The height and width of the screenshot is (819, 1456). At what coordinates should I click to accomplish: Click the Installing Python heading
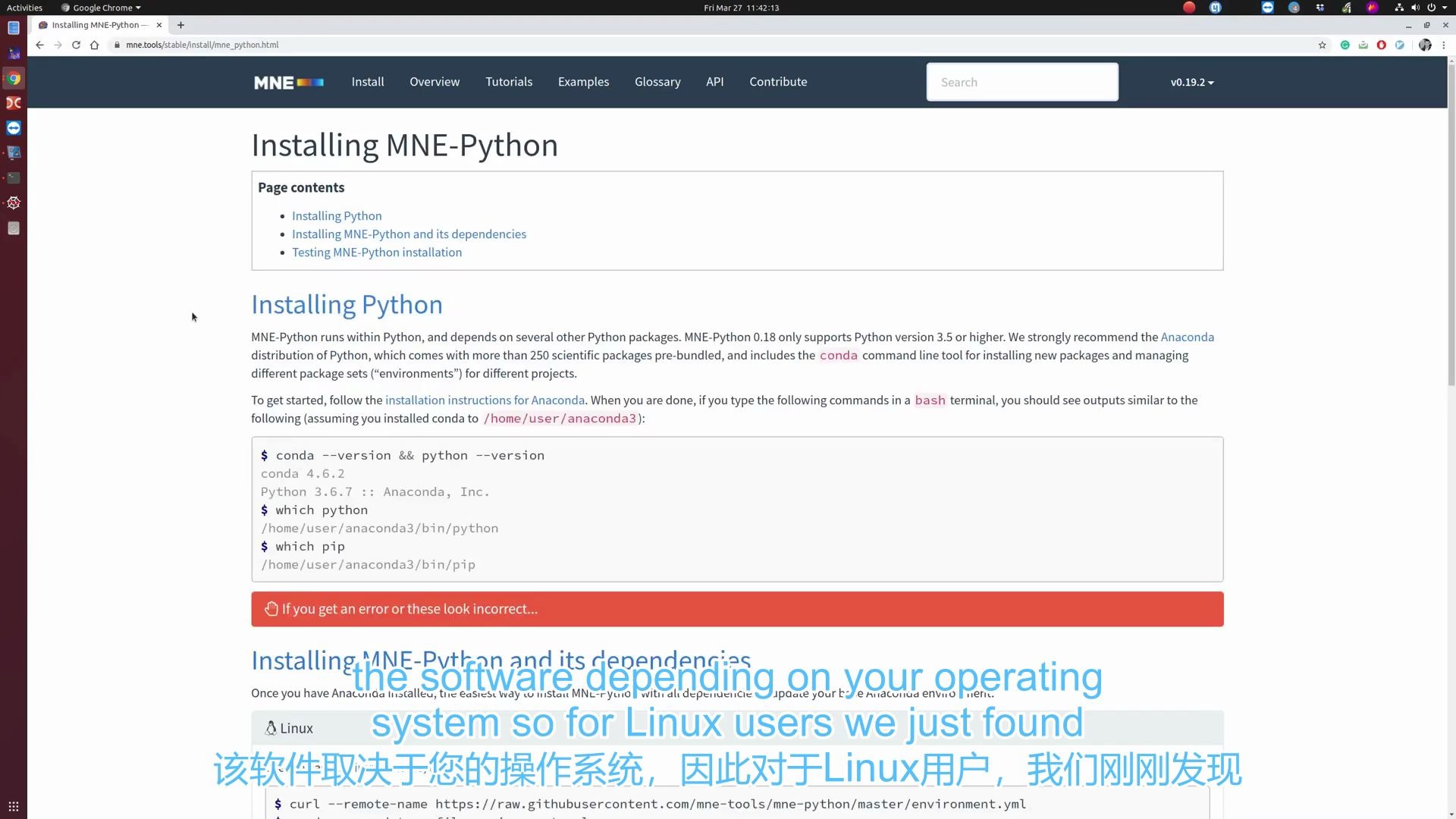point(347,305)
